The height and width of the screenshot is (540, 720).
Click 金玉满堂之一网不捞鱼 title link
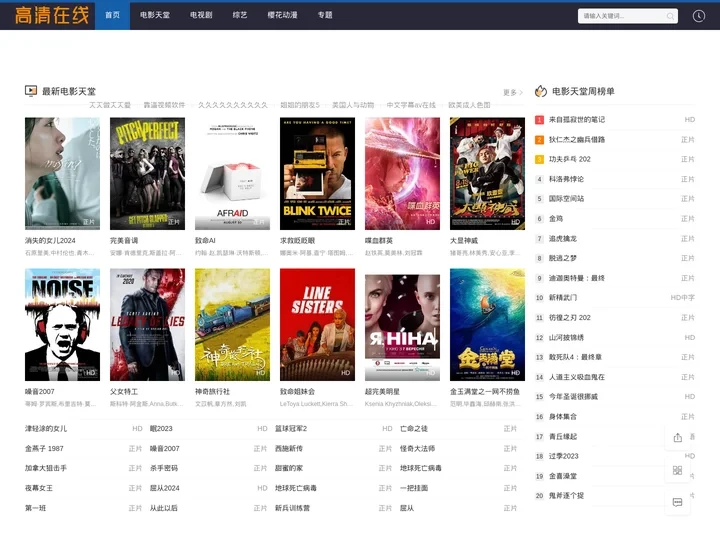click(485, 392)
